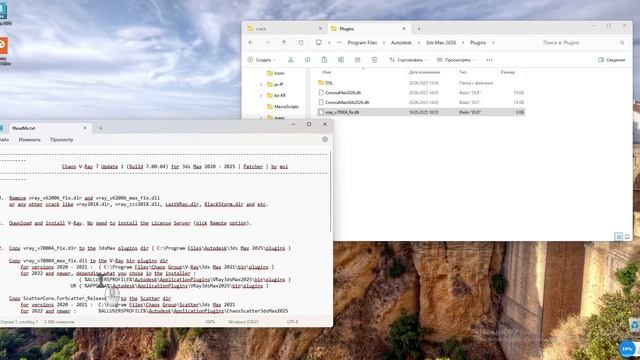Click the Copy icon in Explorer toolbar
Viewport: 640px width, 360px height.
[x=307, y=60]
